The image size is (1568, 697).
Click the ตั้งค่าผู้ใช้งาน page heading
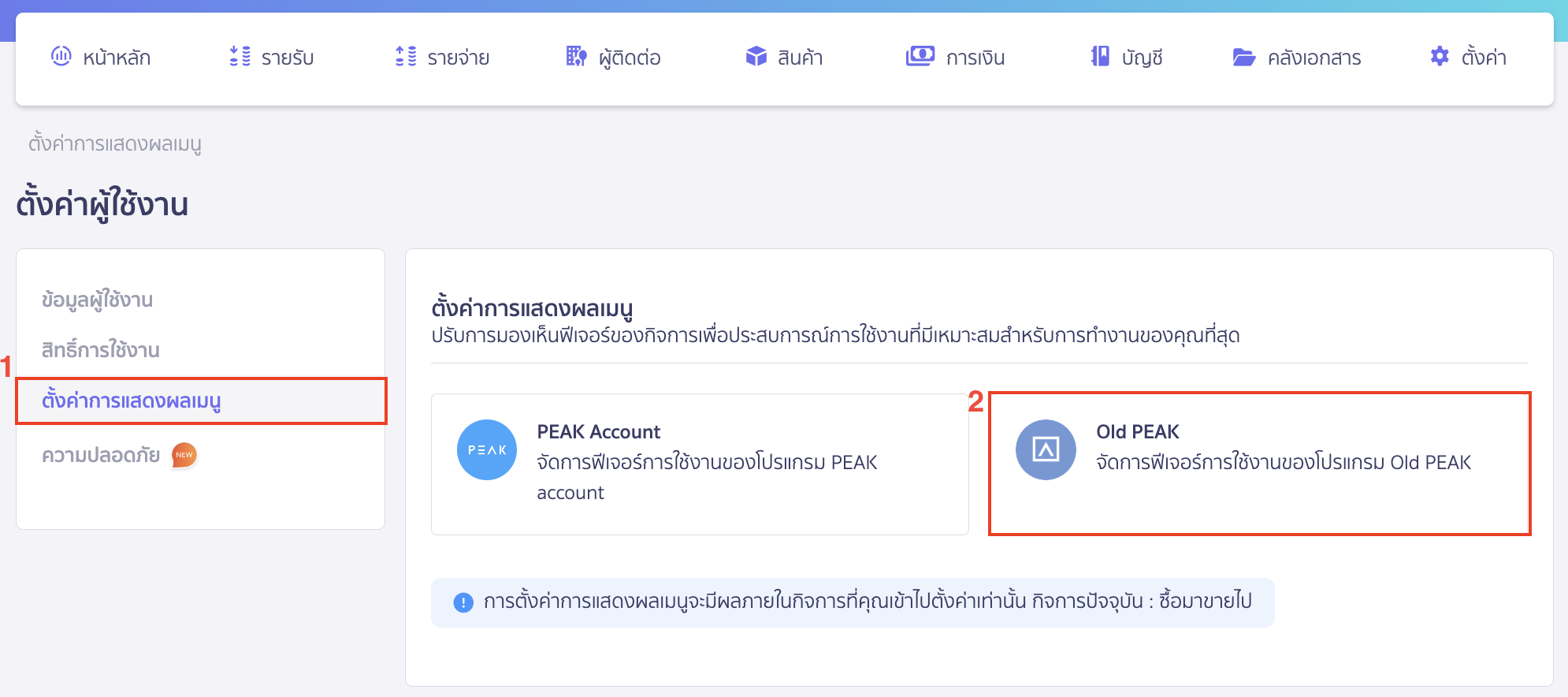point(102,204)
